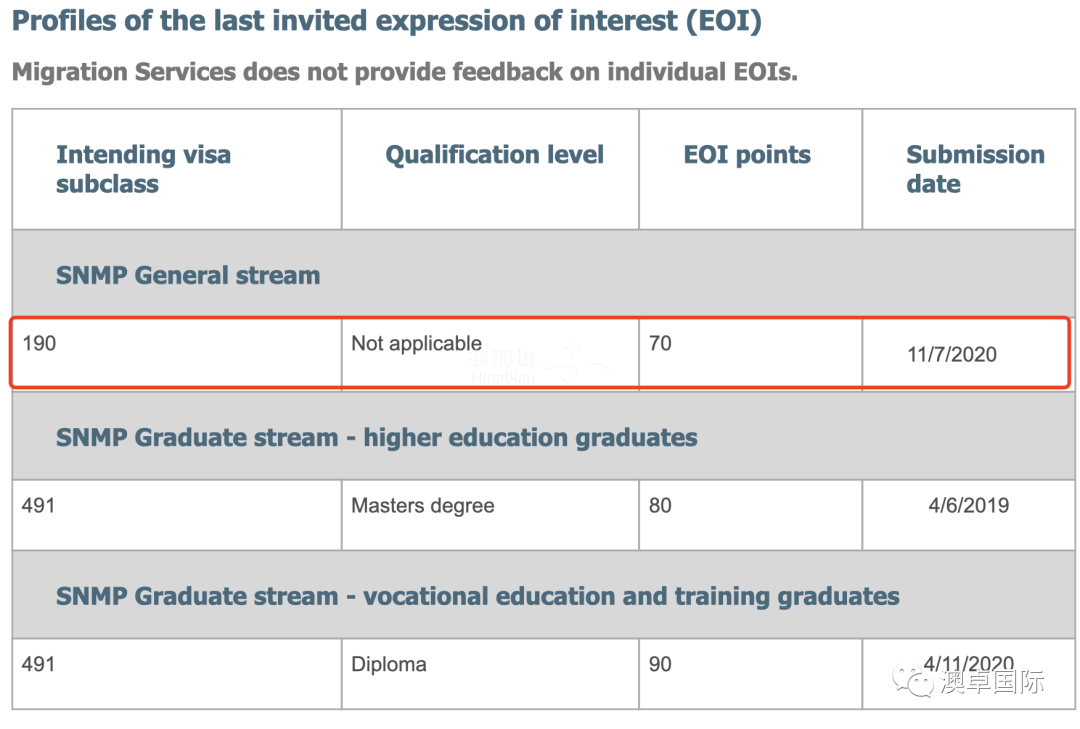Select the 'SNMP General stream' section row
Screen dimensions: 1080x729
click(543, 274)
